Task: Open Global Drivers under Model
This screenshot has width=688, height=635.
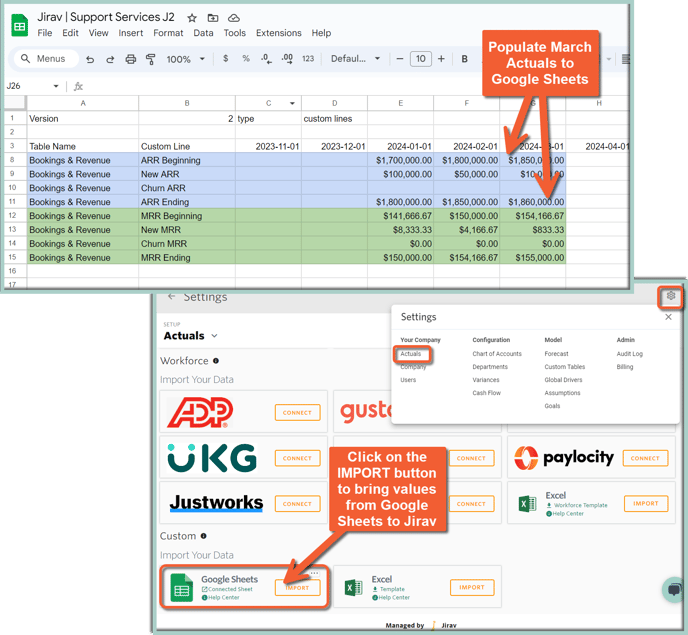Action: tap(563, 380)
